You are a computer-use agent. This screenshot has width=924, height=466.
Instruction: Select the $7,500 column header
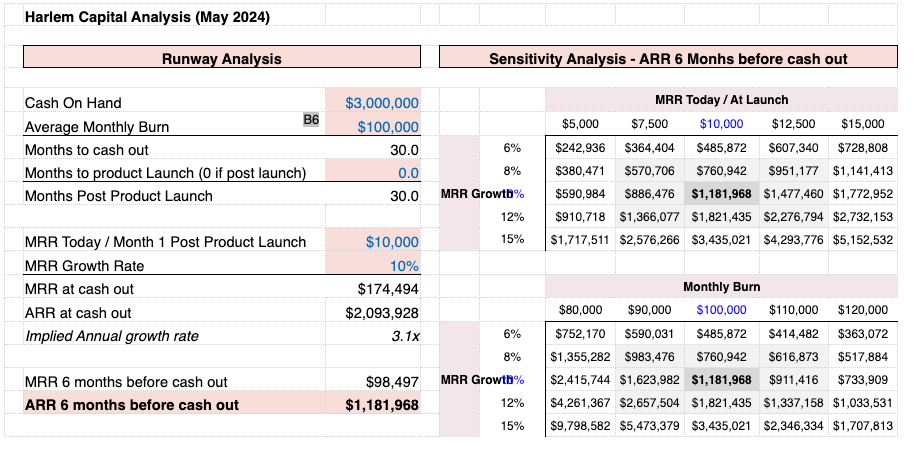click(649, 124)
